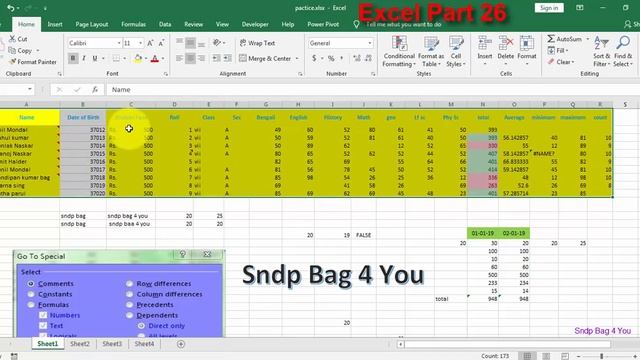The width and height of the screenshot is (640, 360).
Task: Open the Name Box dropdown arrow
Action: point(30,89)
